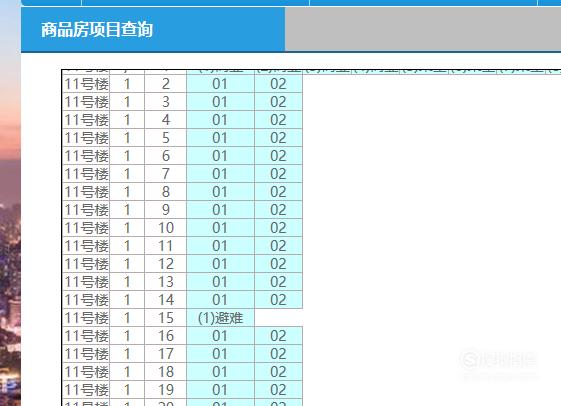This screenshot has height=406, width=561.
Task: View room 01 on floor 14
Action: tap(220, 300)
